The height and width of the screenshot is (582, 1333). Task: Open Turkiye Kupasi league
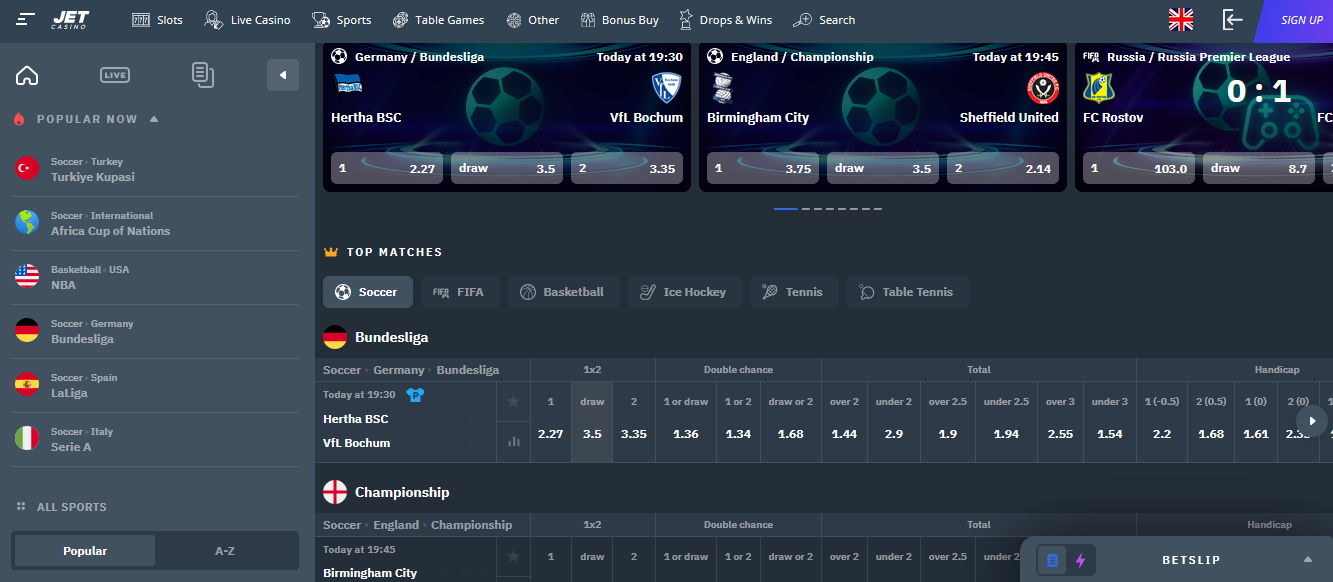pyautogui.click(x=155, y=169)
